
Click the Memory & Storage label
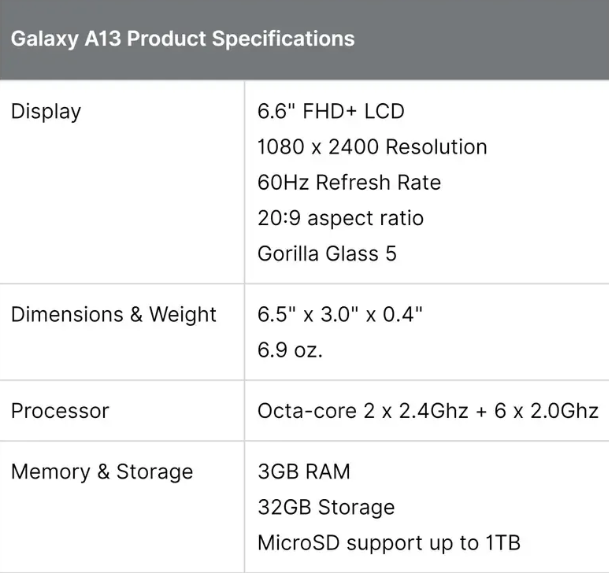click(102, 472)
